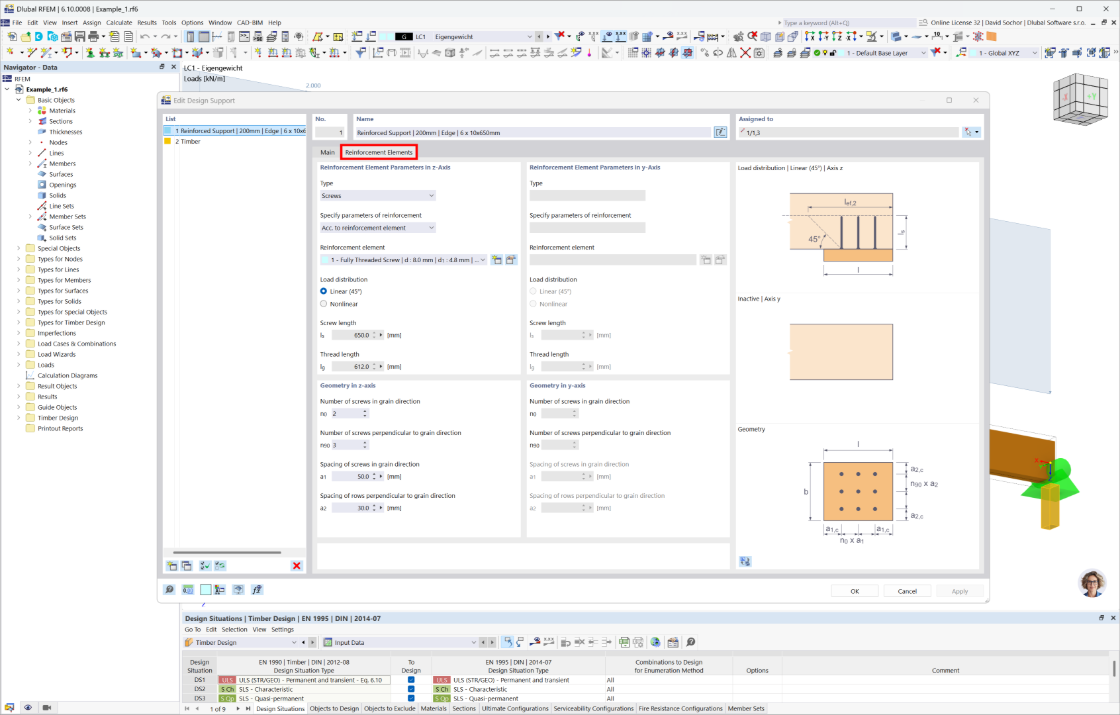Float the Navigator panel with pin icon

click(x=161, y=66)
